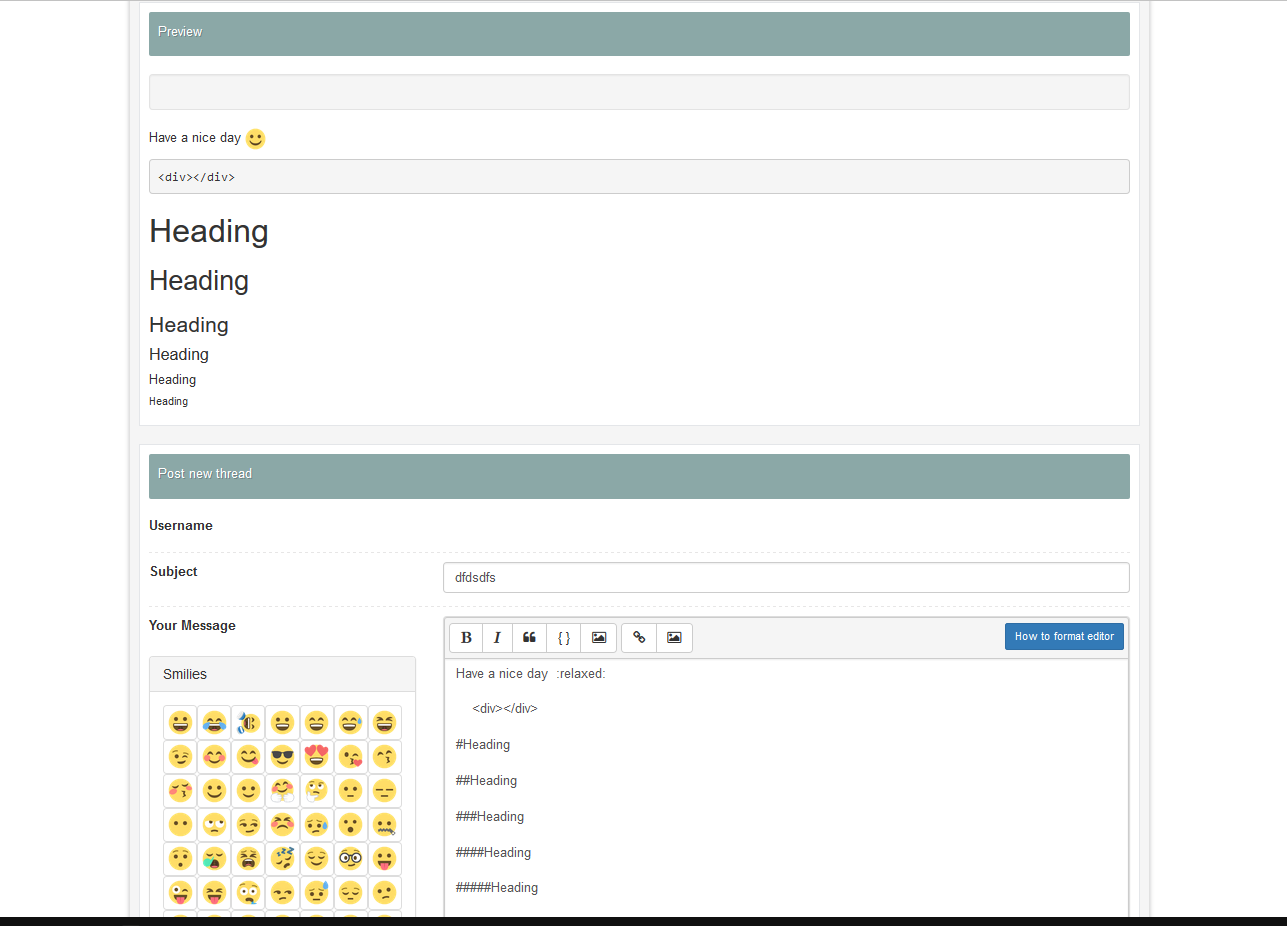Insert the sunglasses smiley
This screenshot has width=1287, height=926.
pyautogui.click(x=283, y=757)
